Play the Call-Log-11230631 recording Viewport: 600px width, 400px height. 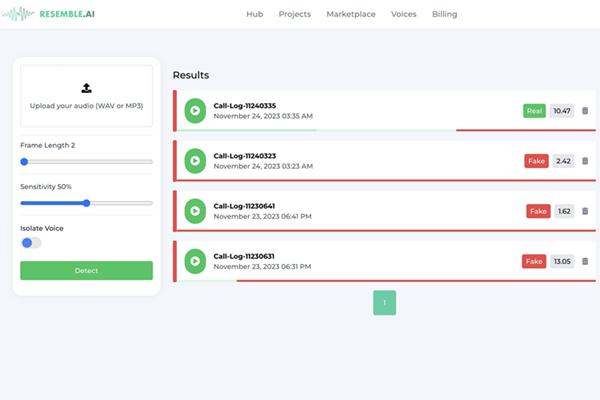(x=195, y=261)
